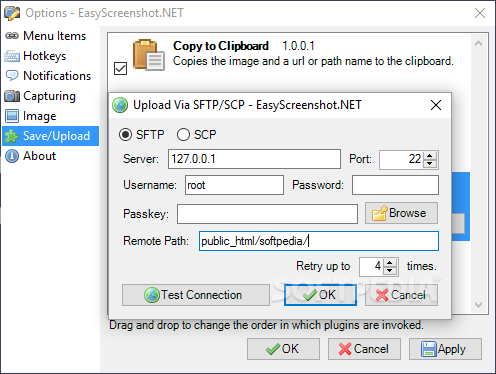Confirm SFTP dialog with OK
The height and width of the screenshot is (374, 496).
(x=320, y=295)
